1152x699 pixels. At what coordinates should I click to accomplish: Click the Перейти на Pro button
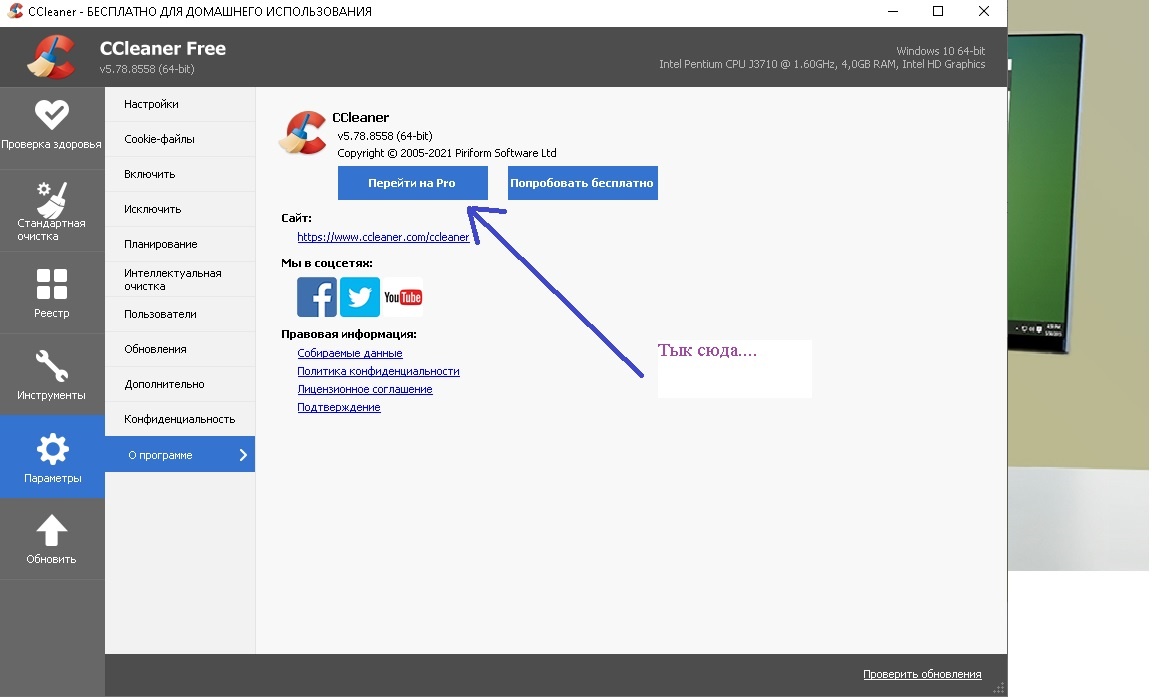point(412,183)
